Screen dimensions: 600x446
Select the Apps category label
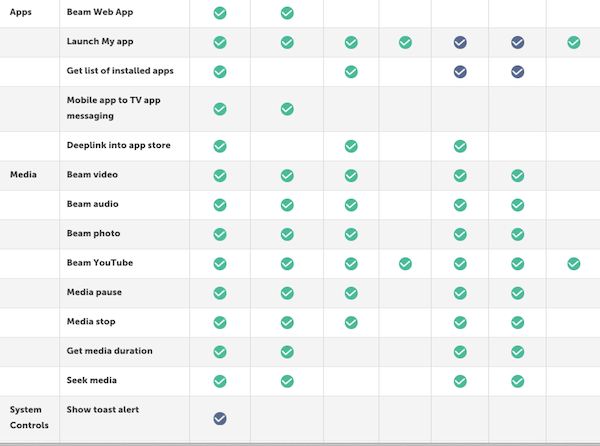(21, 12)
